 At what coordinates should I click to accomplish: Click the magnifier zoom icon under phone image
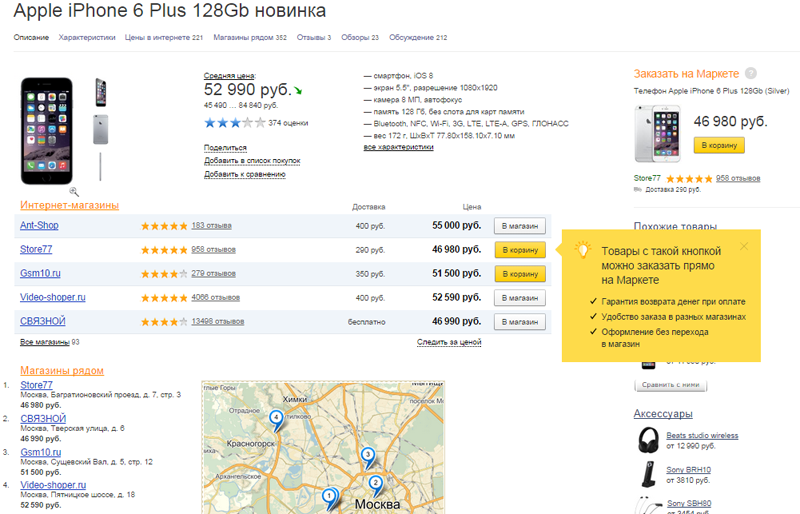click(74, 191)
